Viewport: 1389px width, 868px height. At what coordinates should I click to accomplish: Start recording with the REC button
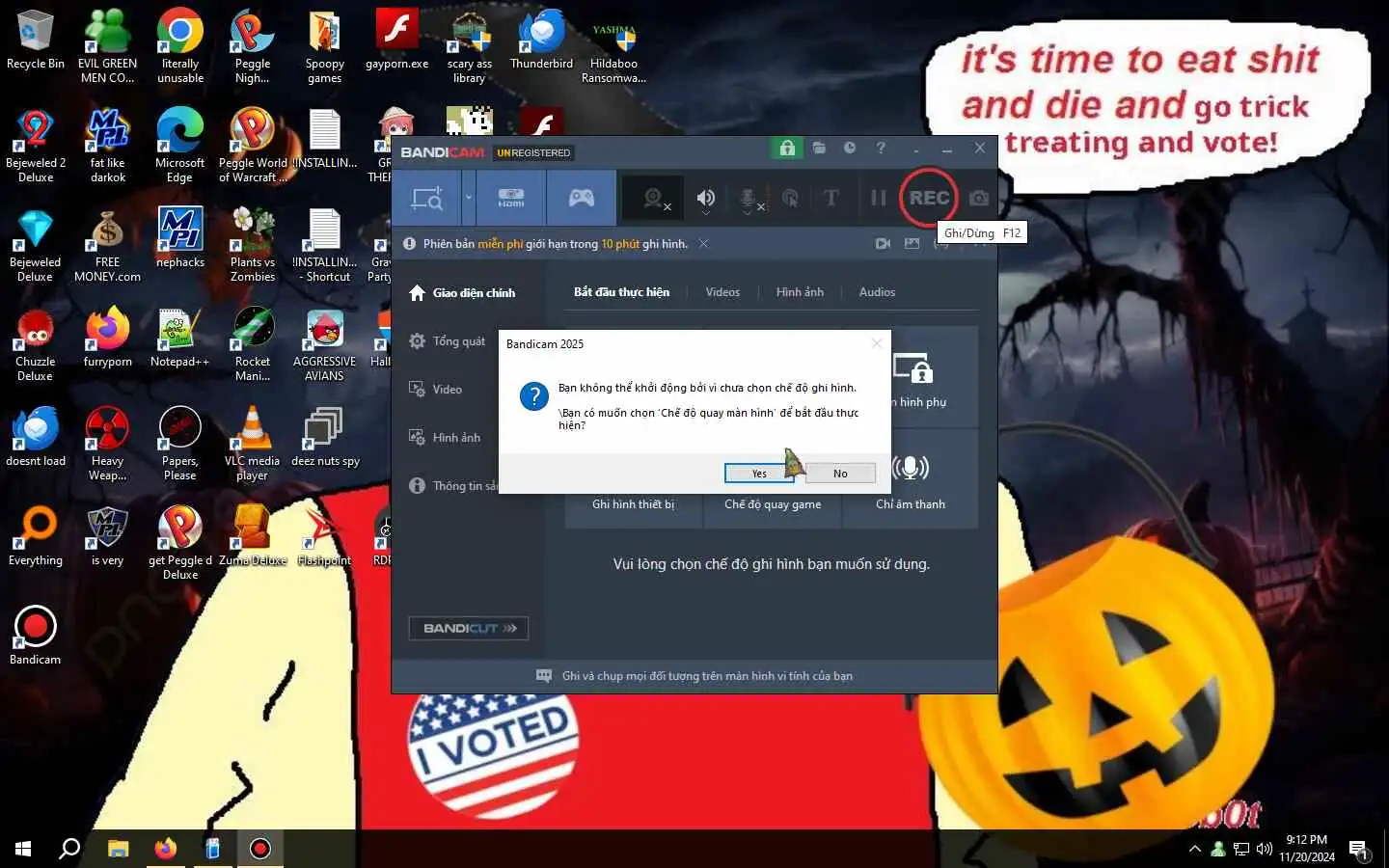(929, 198)
